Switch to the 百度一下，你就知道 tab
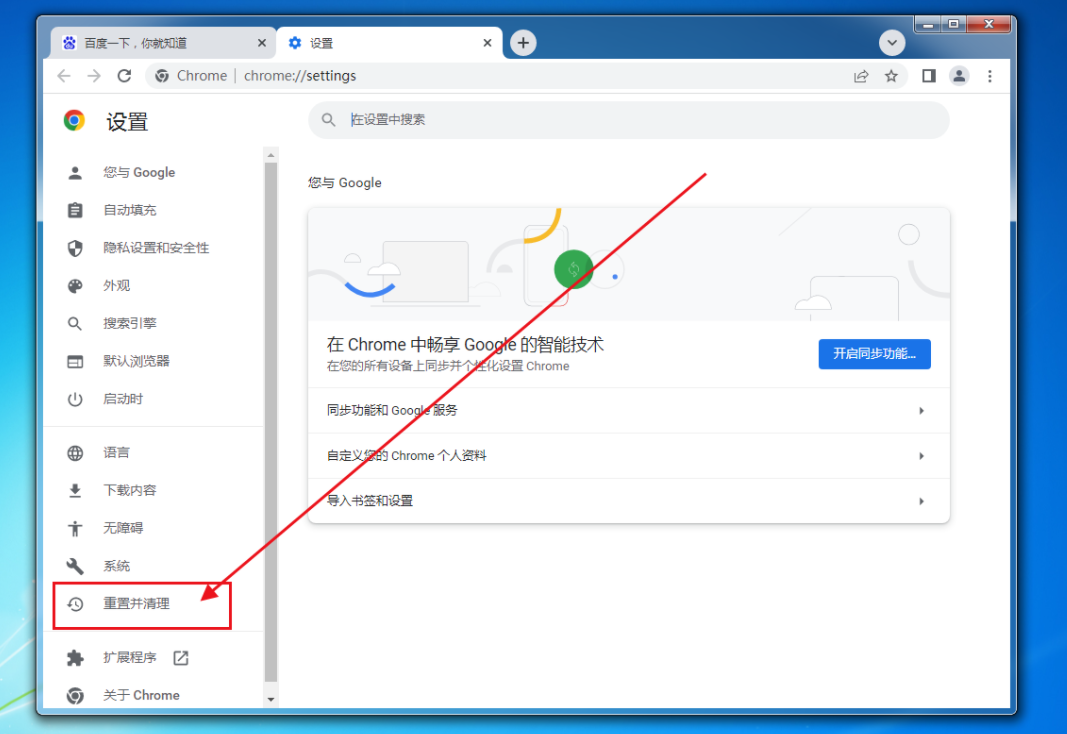The height and width of the screenshot is (734, 1067). 163,43
